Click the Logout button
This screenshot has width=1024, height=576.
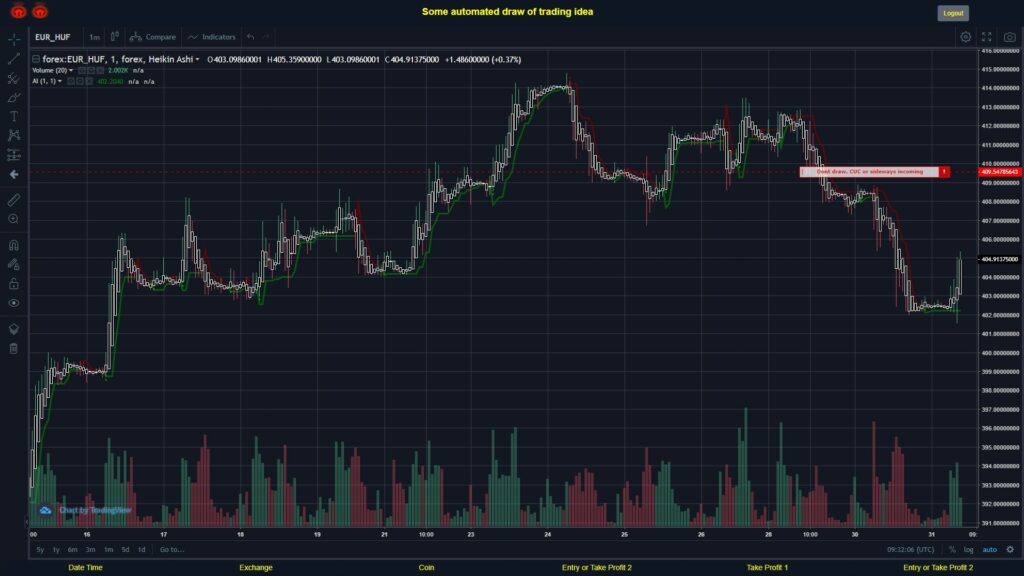953,13
